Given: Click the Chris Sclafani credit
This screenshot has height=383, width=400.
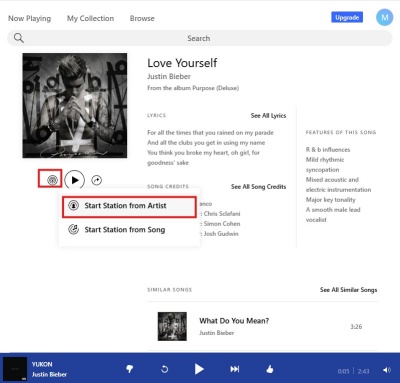Looking at the screenshot, I should click(222, 214).
